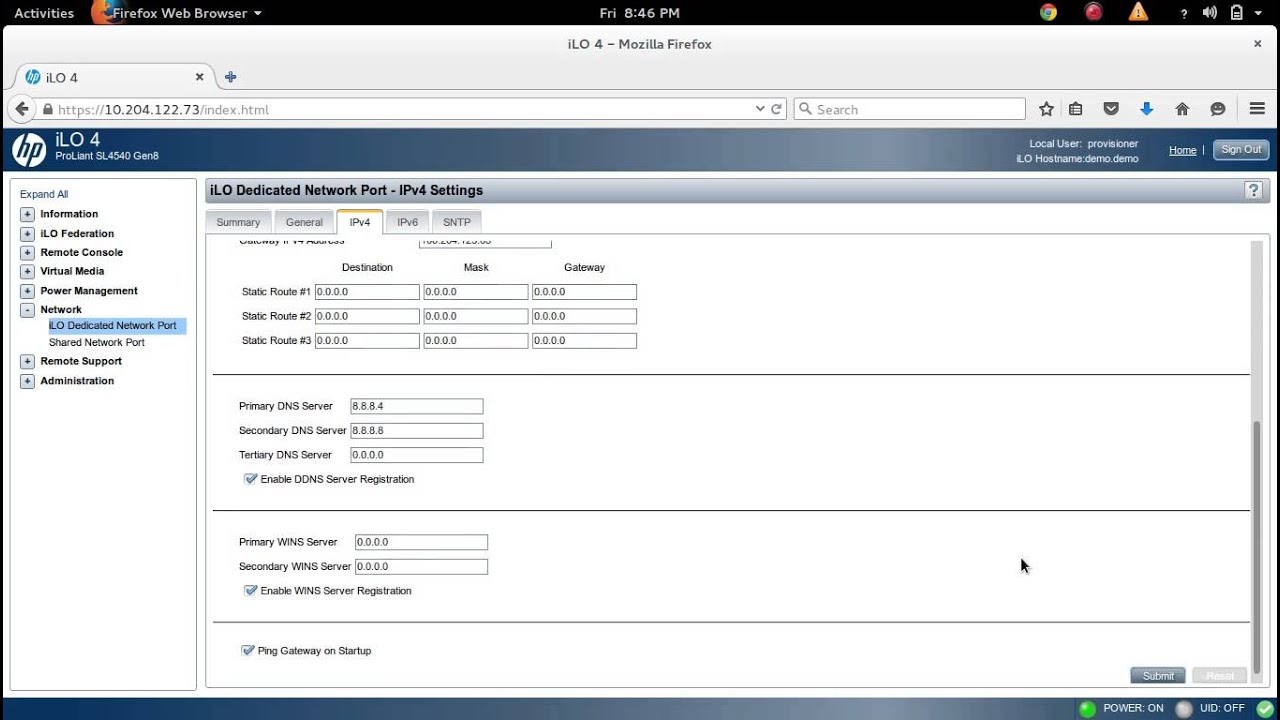This screenshot has width=1280, height=720.
Task: Click the HP logo in header
Action: [29, 150]
